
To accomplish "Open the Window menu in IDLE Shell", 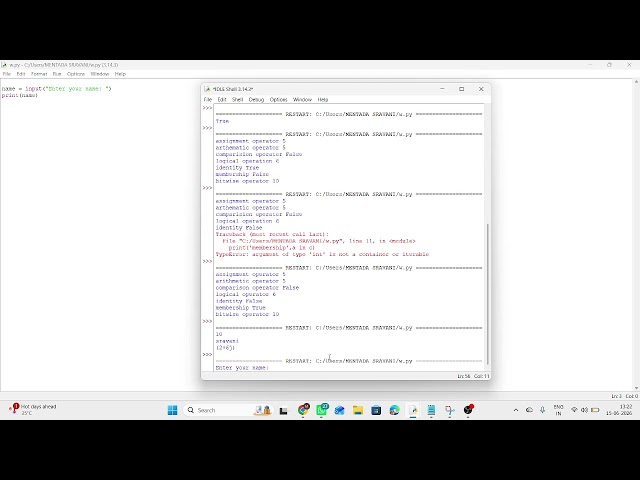I will click(302, 100).
